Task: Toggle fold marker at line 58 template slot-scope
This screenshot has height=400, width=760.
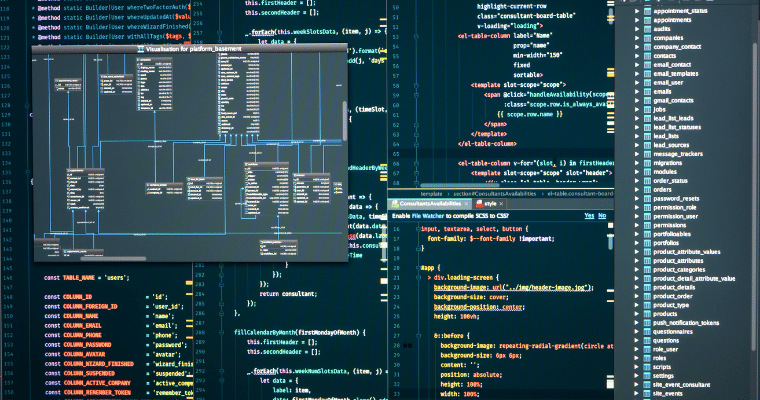Action: pos(416,85)
